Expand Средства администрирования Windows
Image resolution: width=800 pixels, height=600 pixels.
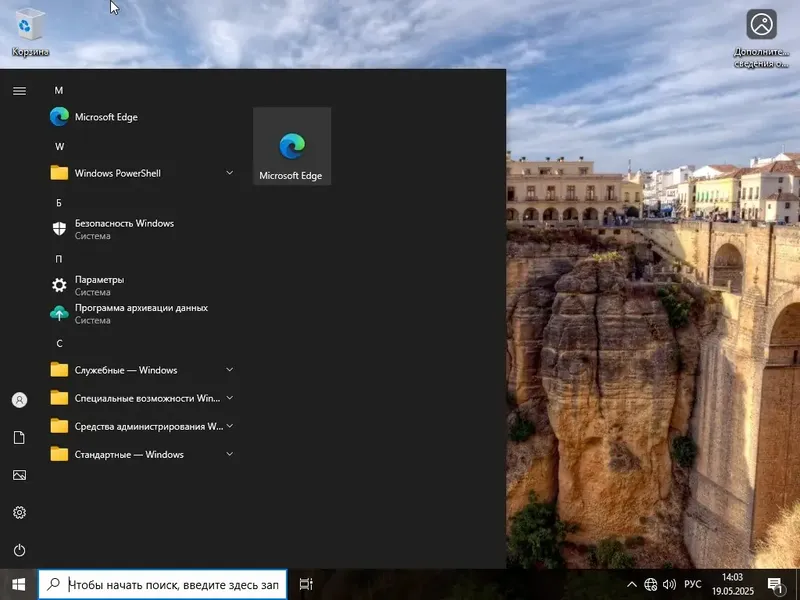pyautogui.click(x=229, y=426)
